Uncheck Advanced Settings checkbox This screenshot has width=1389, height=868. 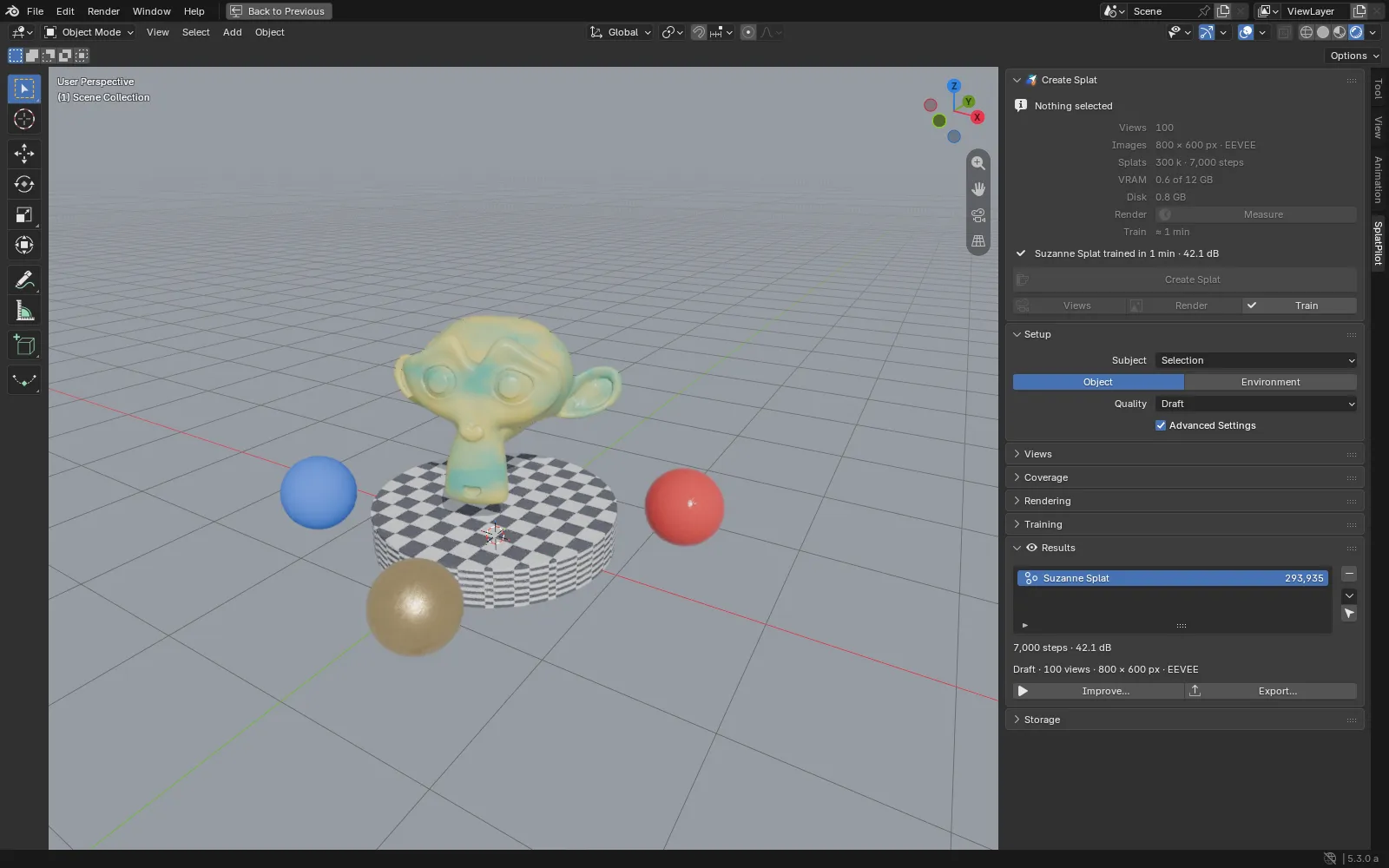pyautogui.click(x=1161, y=425)
